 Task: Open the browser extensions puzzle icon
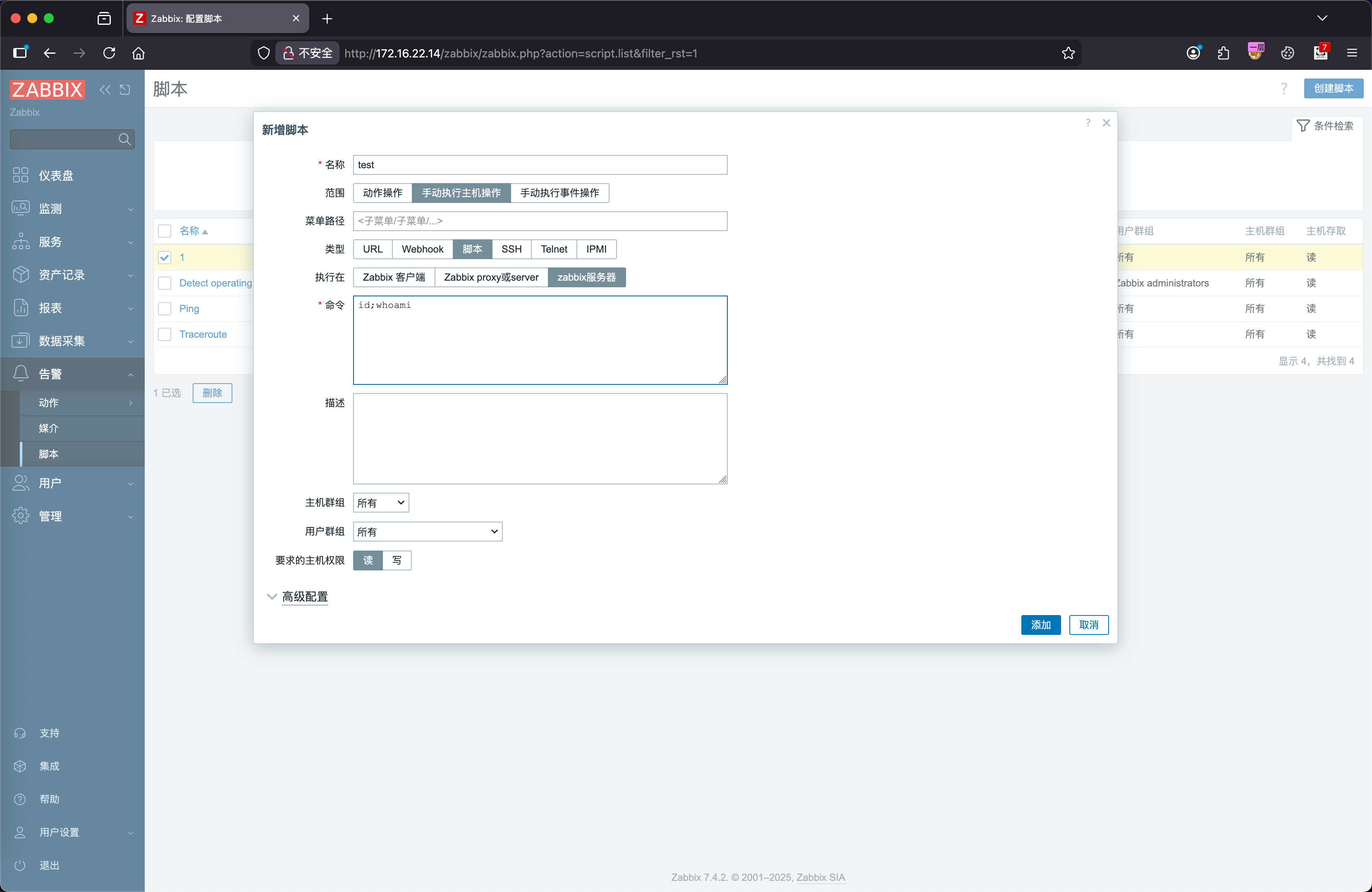1223,53
